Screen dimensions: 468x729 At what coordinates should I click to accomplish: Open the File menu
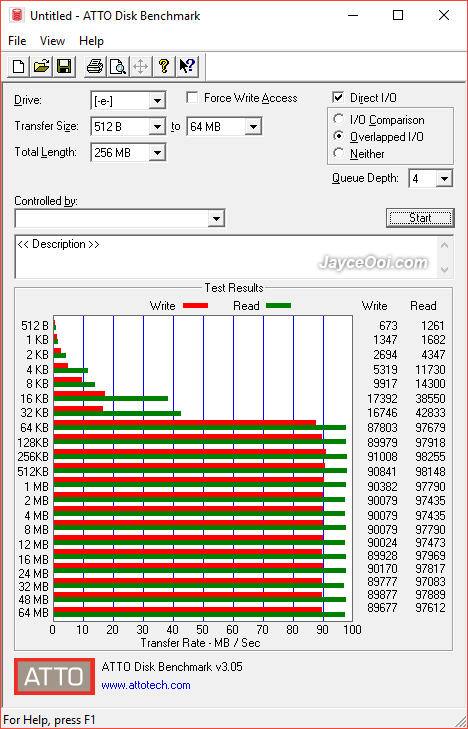coord(17,41)
